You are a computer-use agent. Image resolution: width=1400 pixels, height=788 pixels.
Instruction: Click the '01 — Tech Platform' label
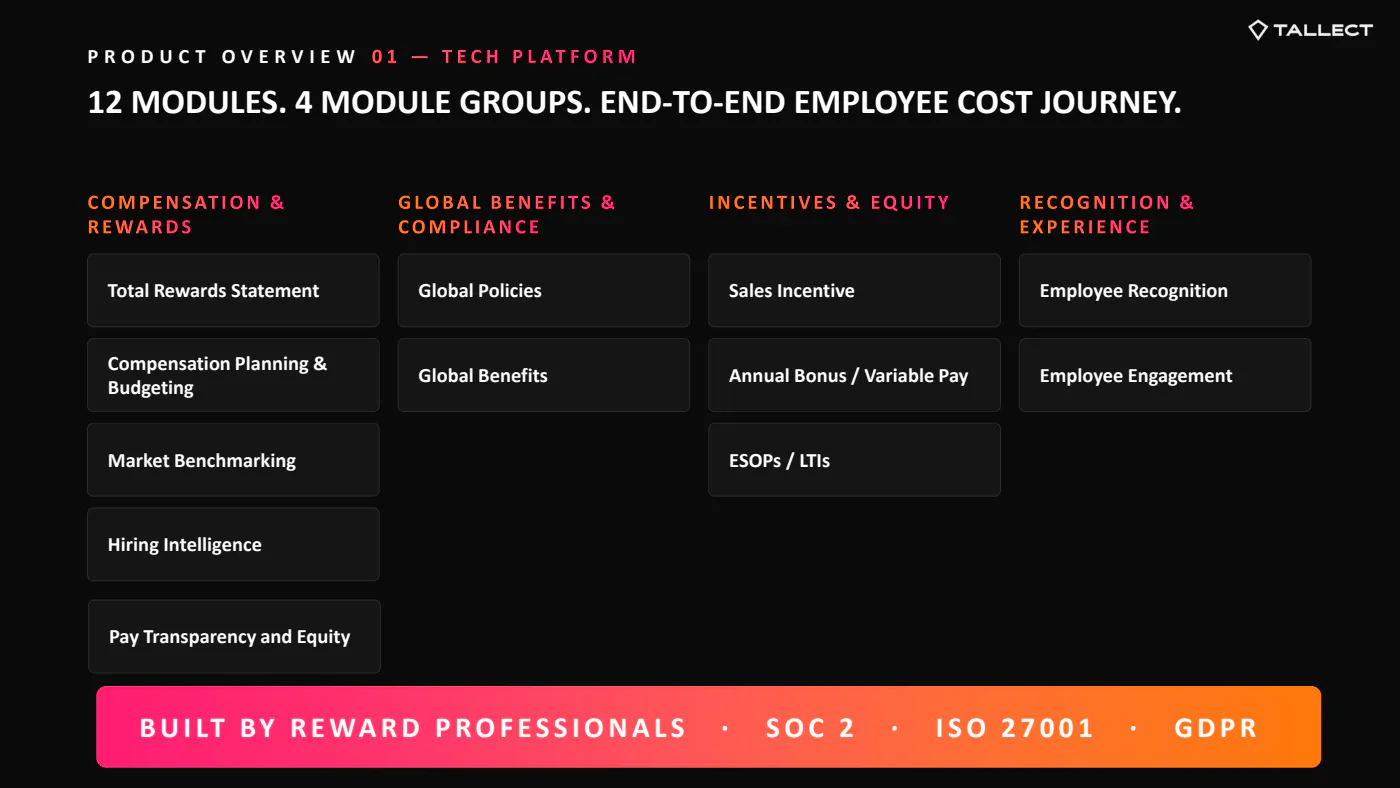pos(504,57)
